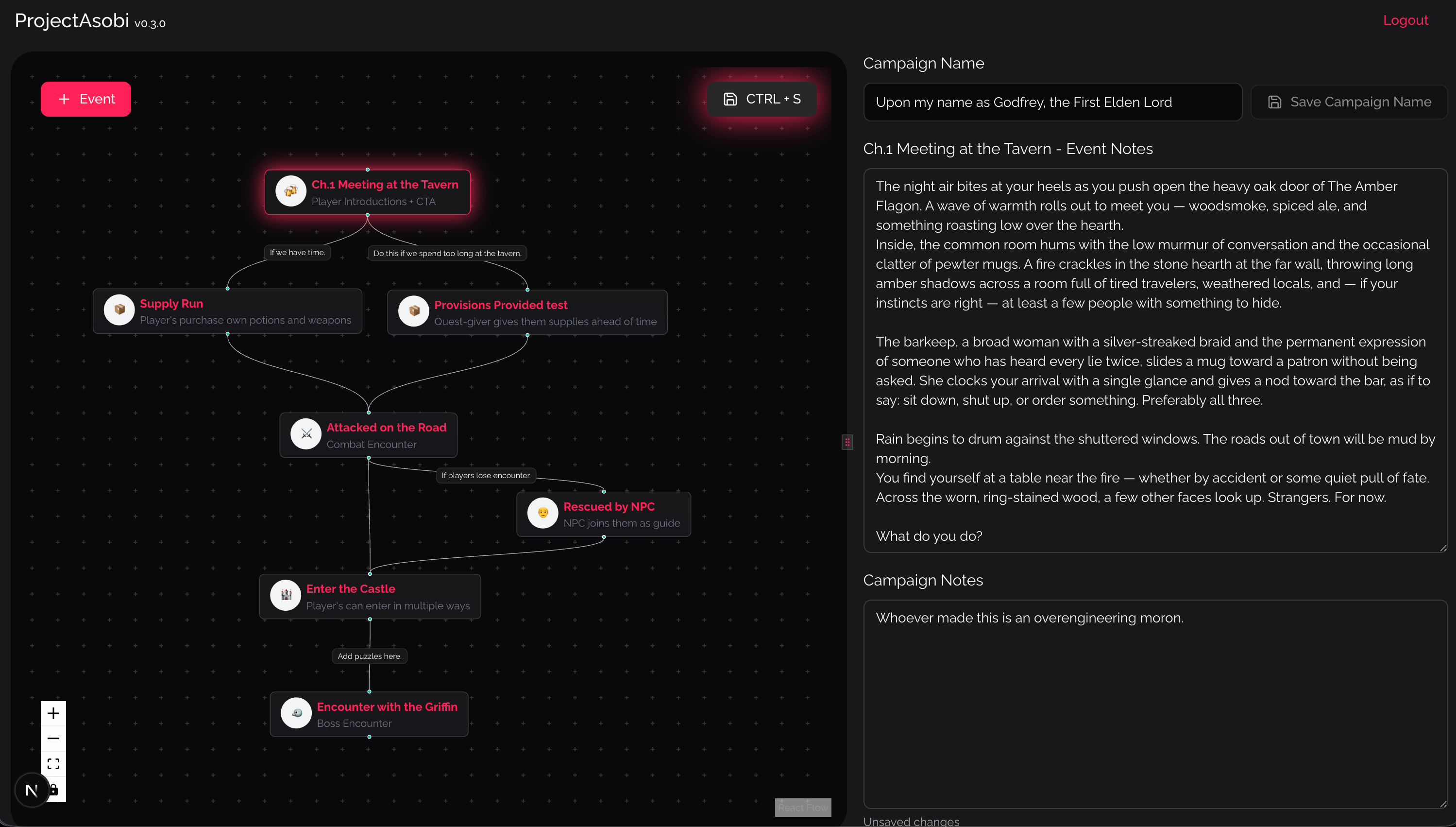Toggle the lock interactivity control on the canvas
This screenshot has width=1456, height=827.
point(53,789)
